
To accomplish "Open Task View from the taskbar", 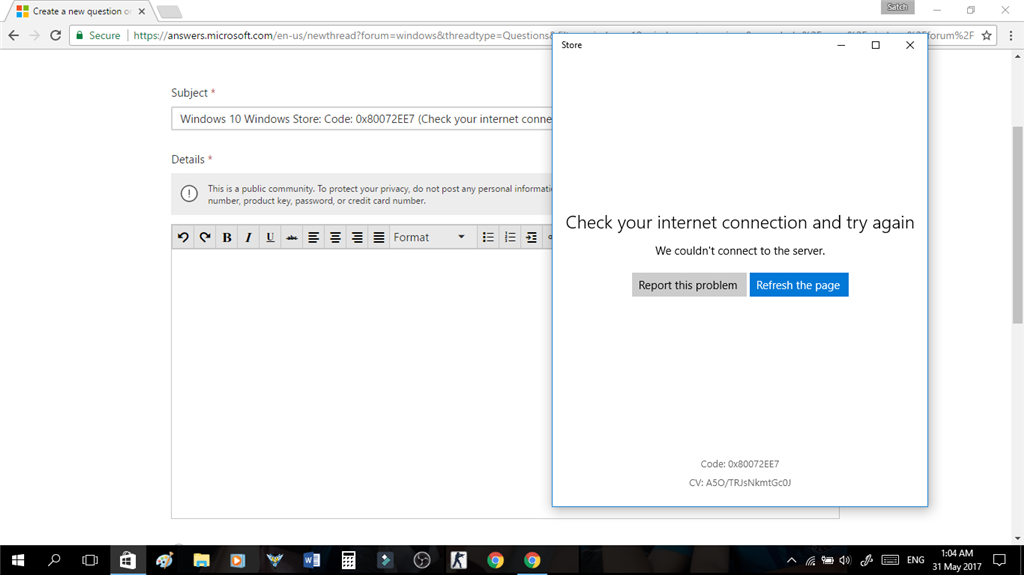I will [x=90, y=560].
